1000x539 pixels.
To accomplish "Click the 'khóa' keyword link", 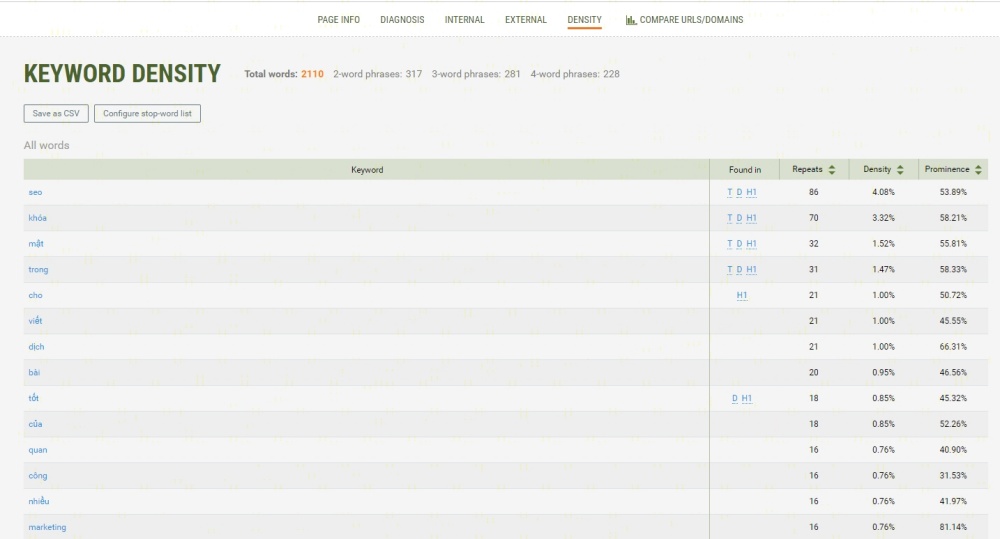I will click(38, 218).
